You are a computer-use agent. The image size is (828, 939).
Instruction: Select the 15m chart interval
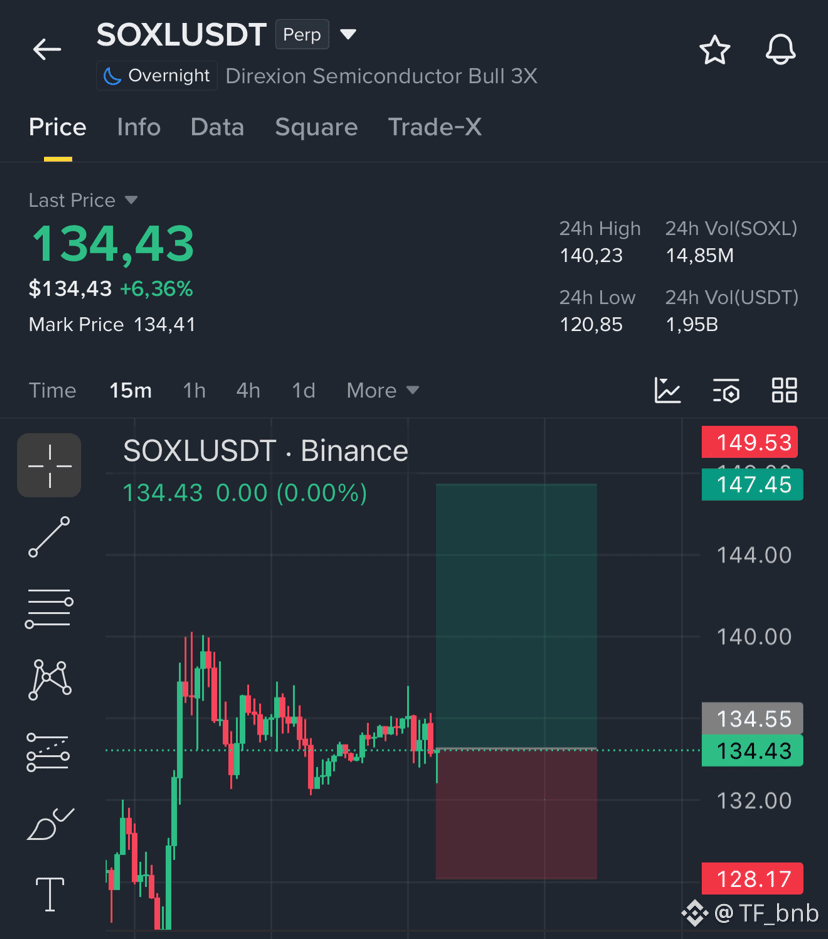pos(131,390)
